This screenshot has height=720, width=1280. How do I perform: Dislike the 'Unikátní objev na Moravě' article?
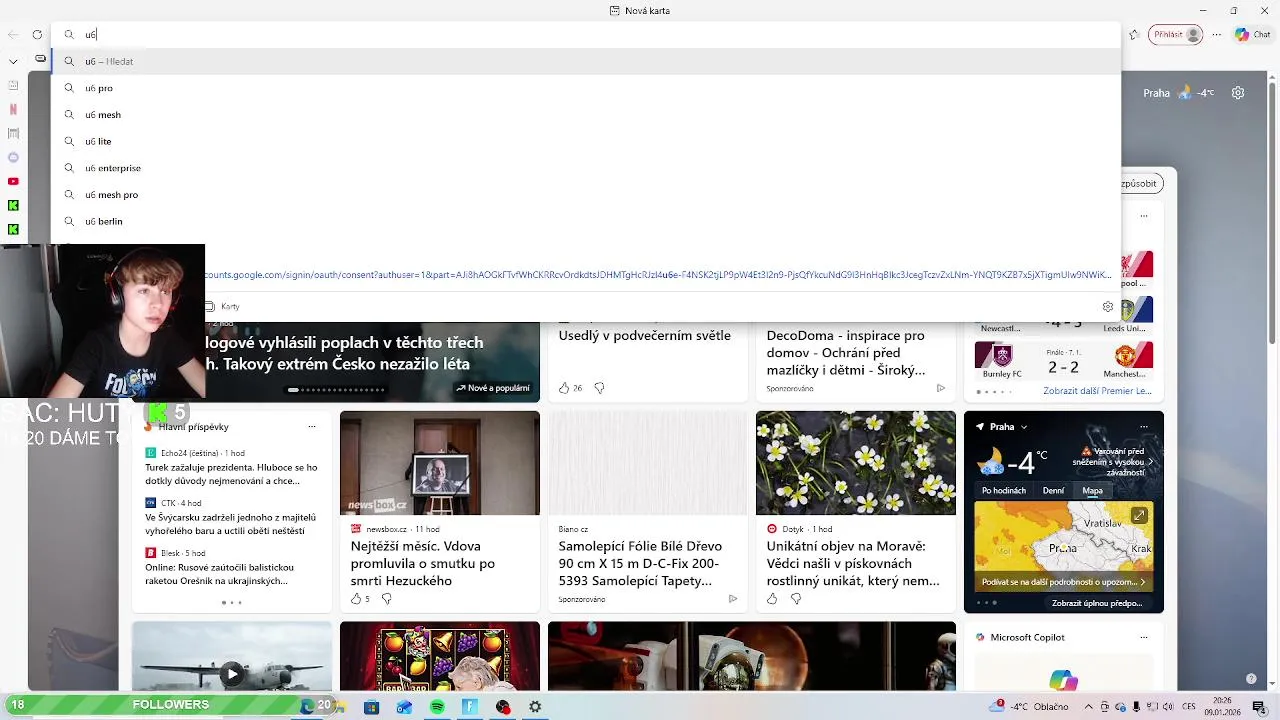796,599
